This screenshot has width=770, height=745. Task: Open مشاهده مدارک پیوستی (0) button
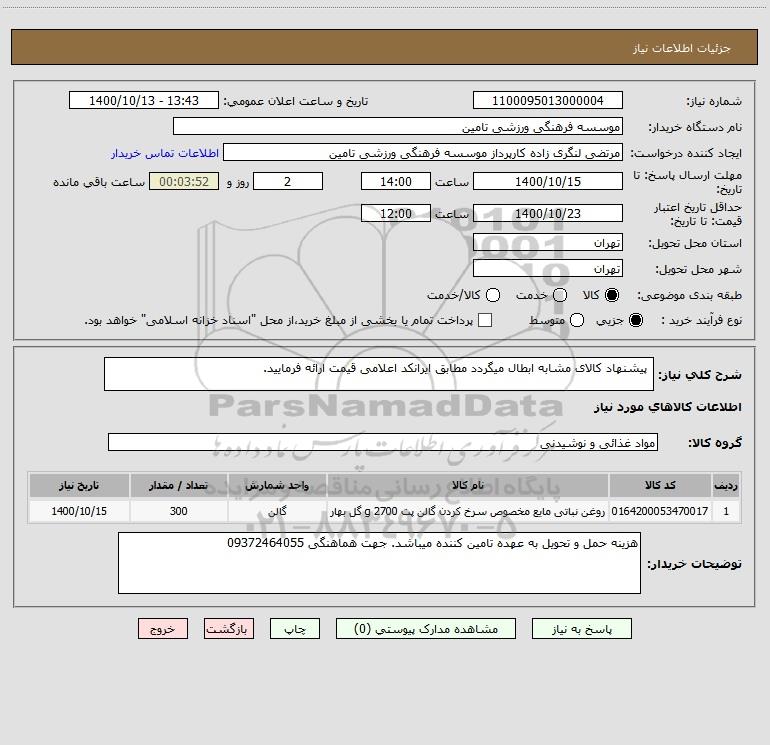[426, 629]
